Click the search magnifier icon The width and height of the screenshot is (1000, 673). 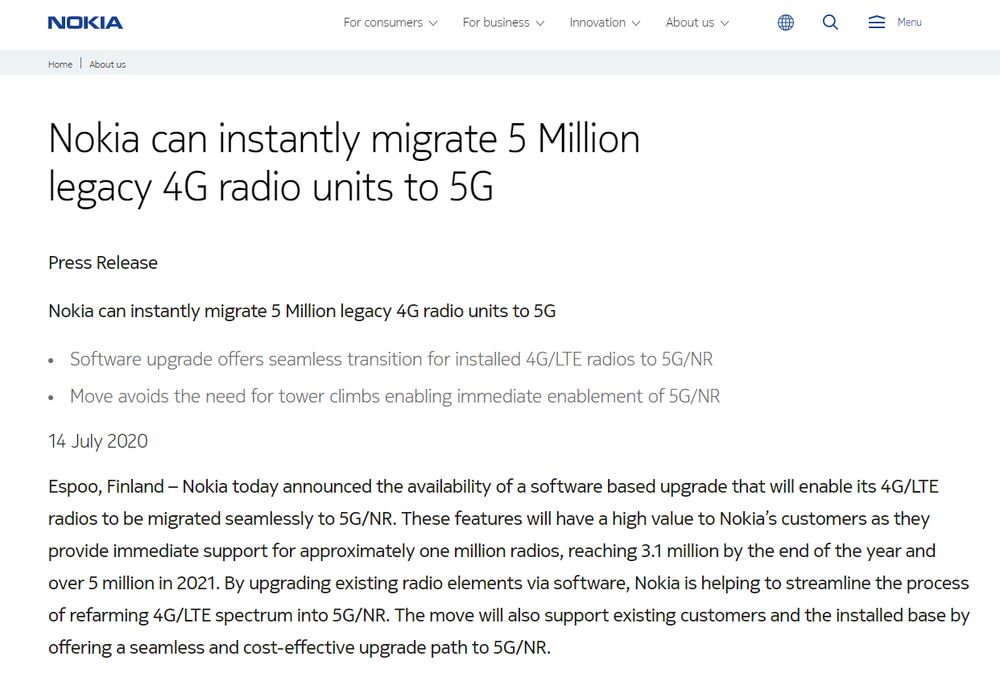(x=830, y=22)
